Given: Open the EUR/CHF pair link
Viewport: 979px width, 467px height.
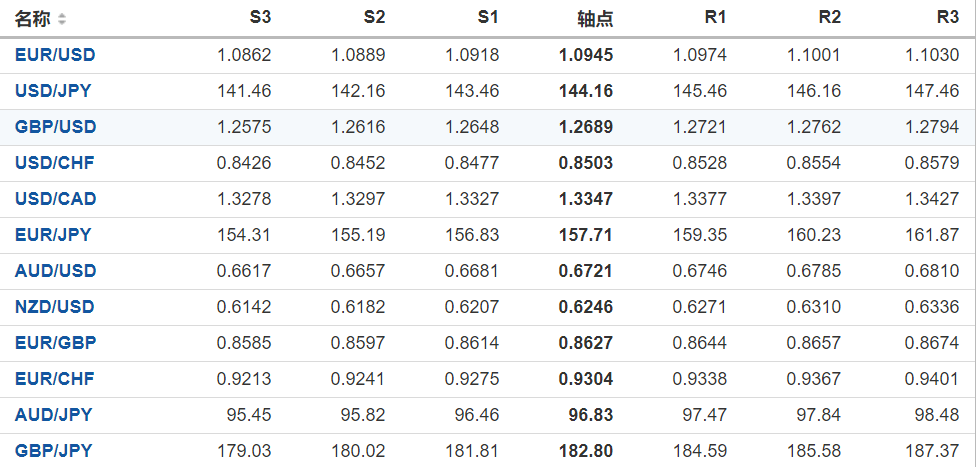Looking at the screenshot, I should pos(55,379).
